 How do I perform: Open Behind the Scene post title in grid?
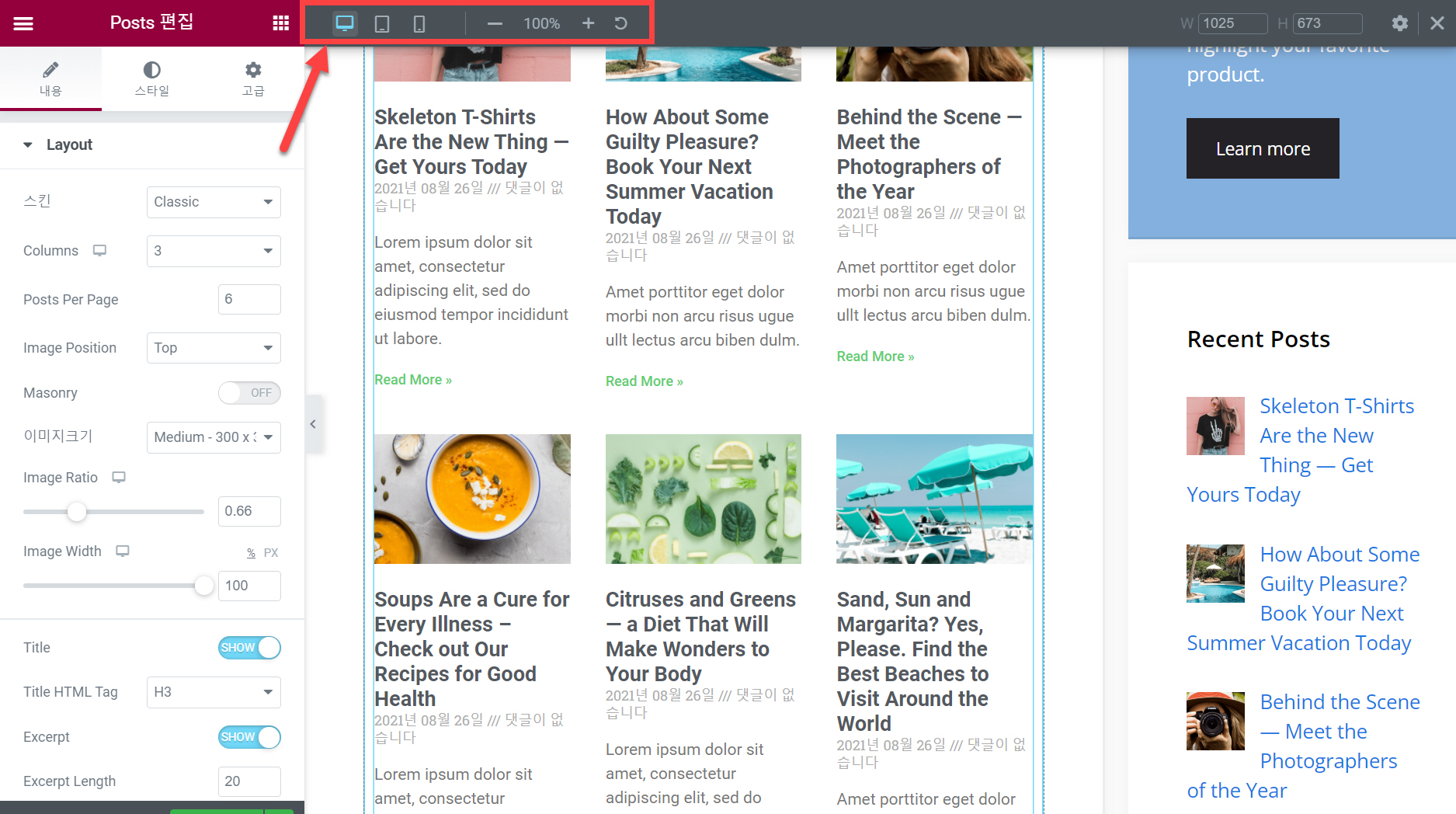[x=929, y=155]
